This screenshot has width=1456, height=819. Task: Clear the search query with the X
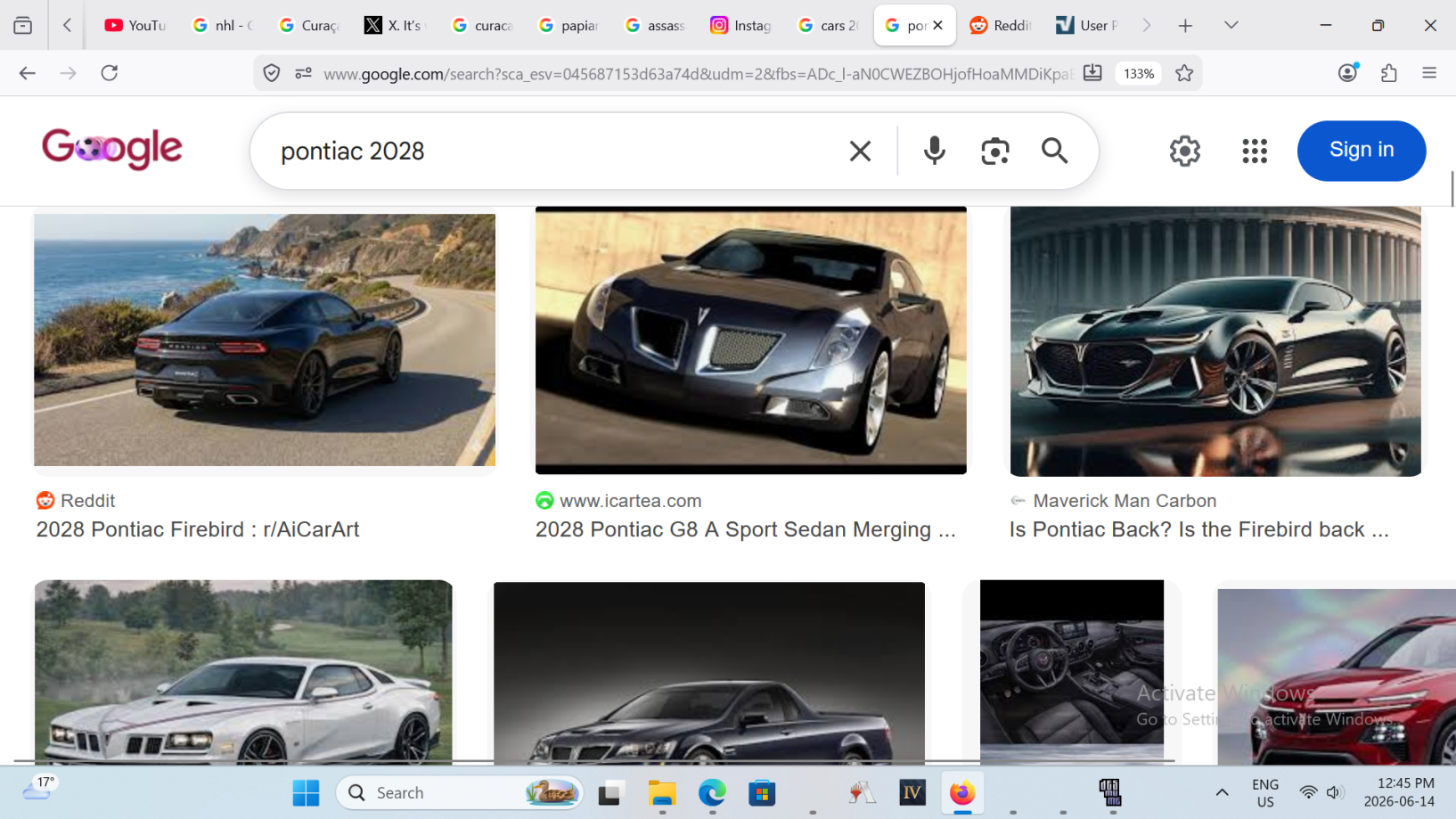pos(860,151)
